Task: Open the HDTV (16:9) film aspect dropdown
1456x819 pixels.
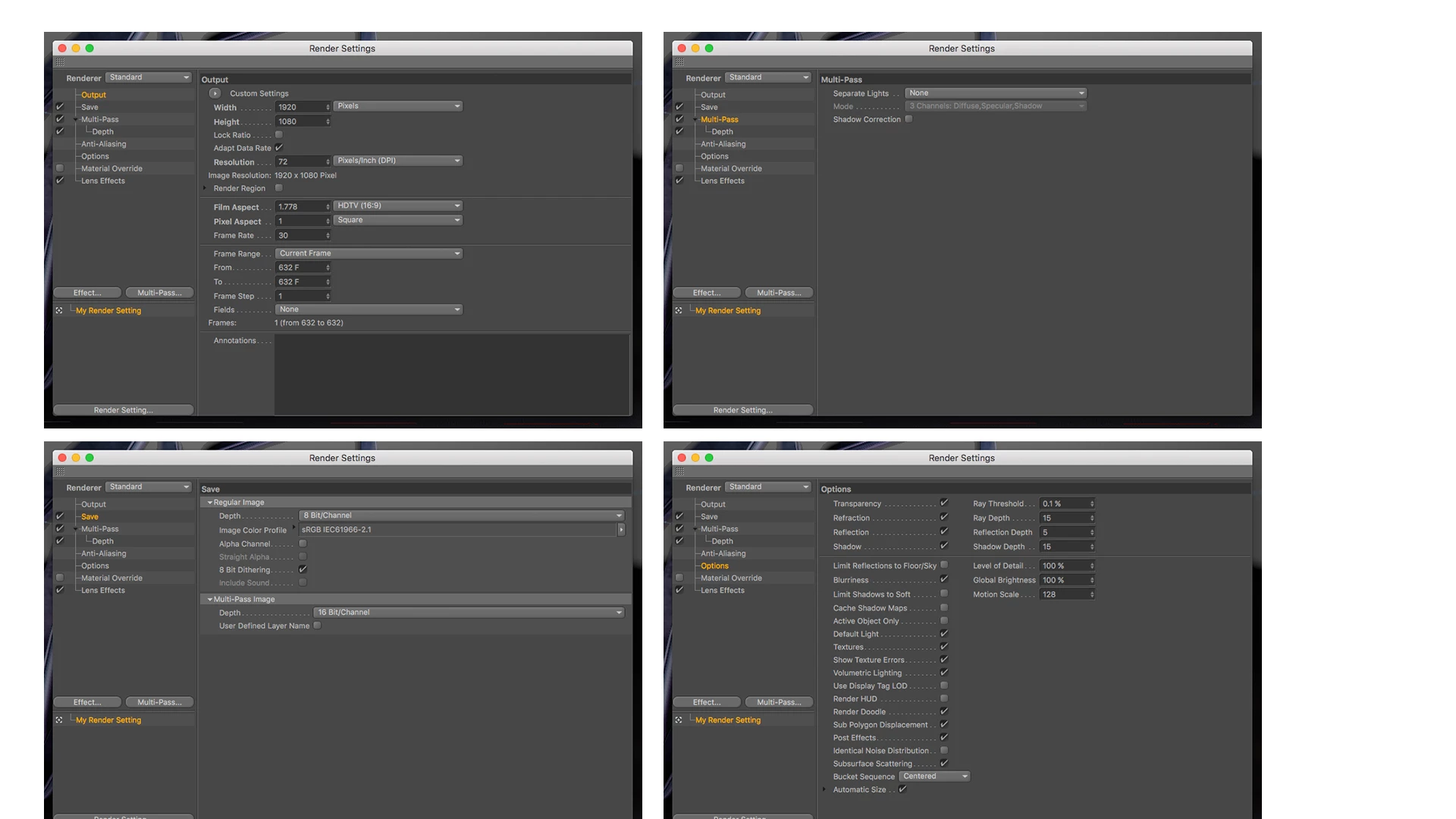Action: click(398, 206)
